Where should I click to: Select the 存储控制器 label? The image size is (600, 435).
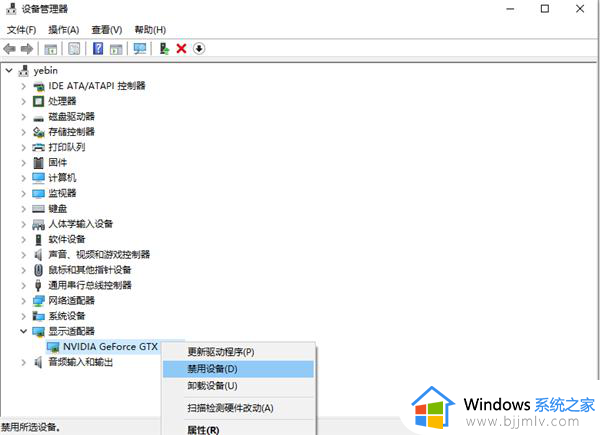(x=72, y=132)
